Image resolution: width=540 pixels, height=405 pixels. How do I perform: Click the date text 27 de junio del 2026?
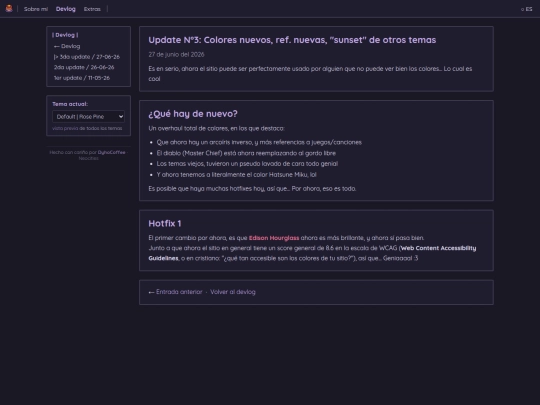pos(176,54)
